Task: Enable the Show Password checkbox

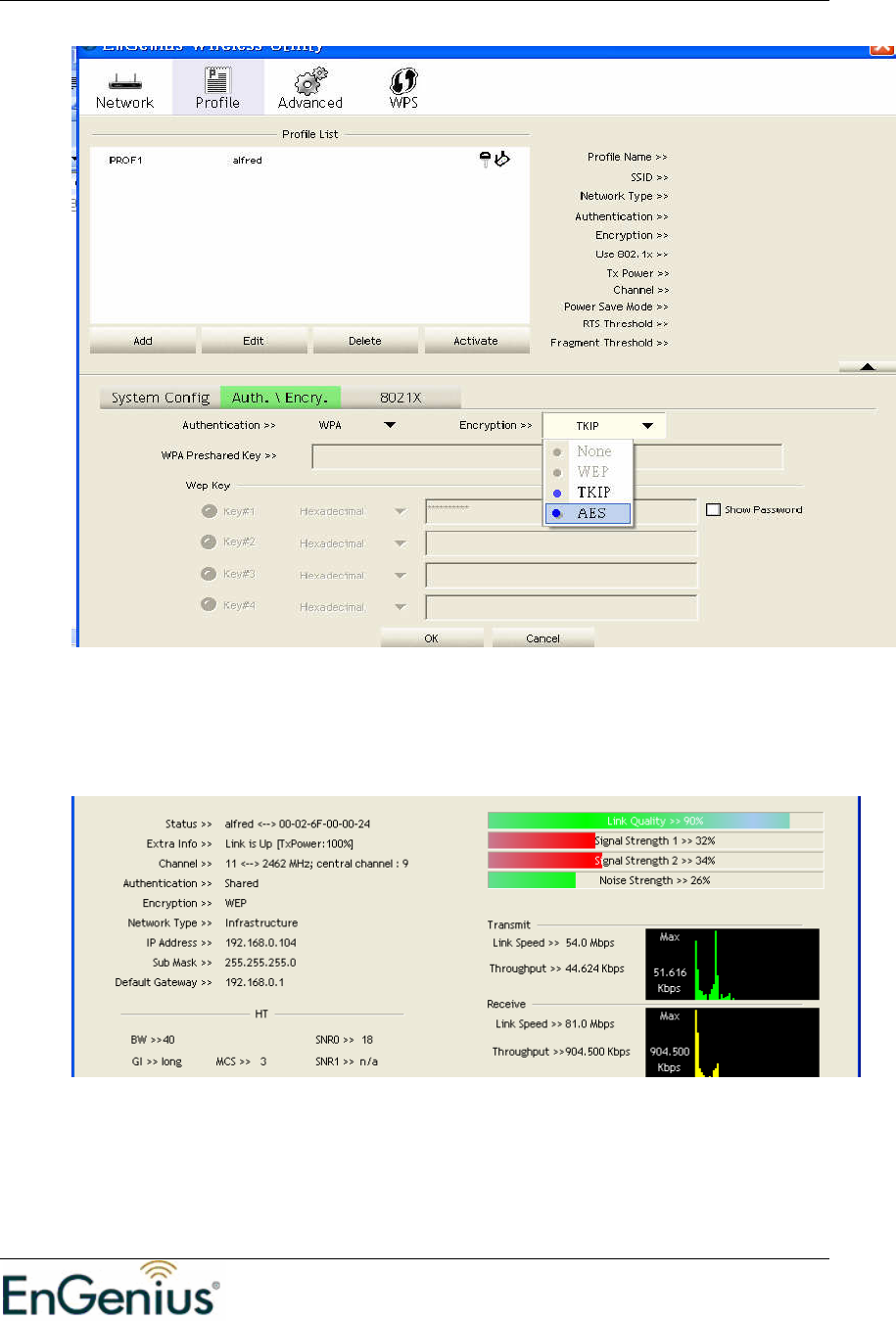Action: [713, 509]
